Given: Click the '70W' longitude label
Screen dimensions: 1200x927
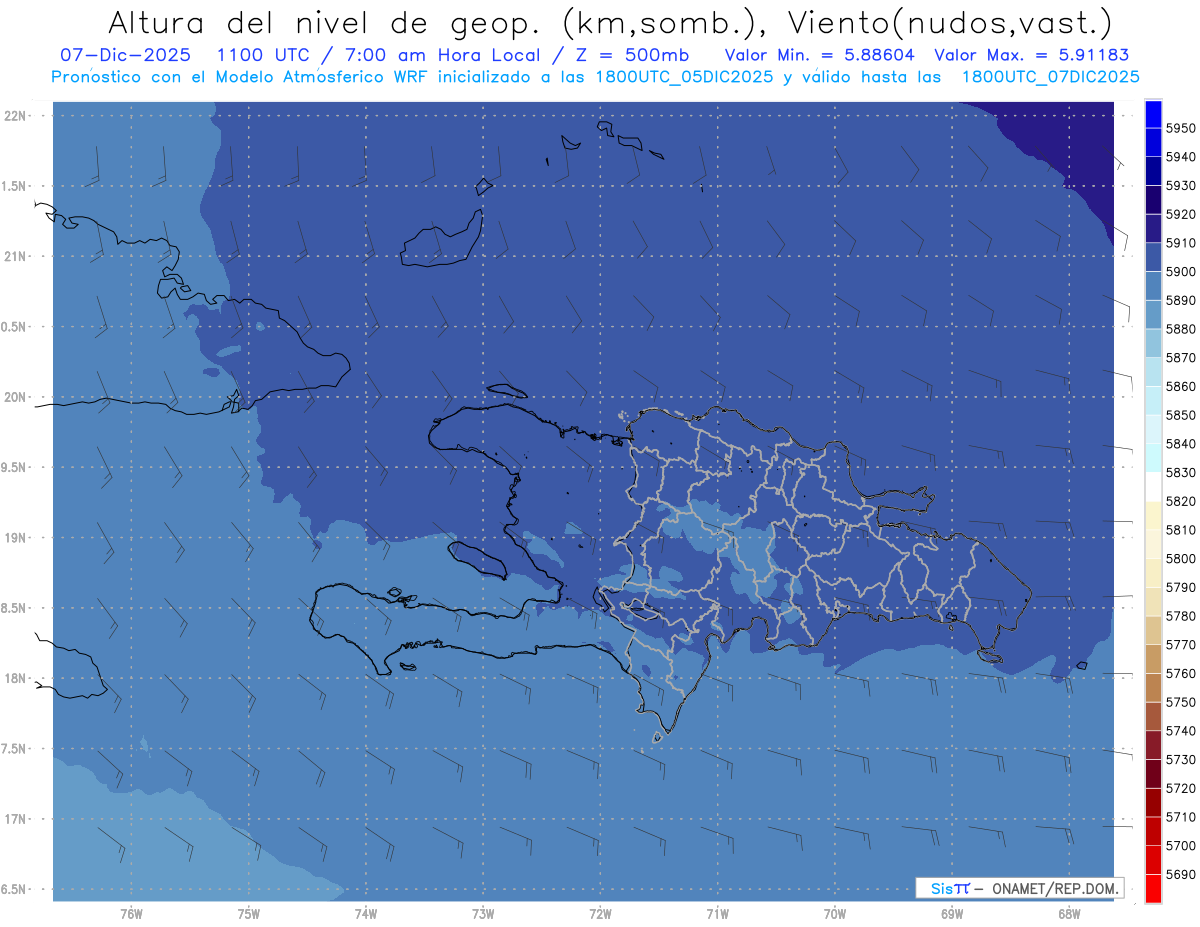Looking at the screenshot, I should coord(835,914).
